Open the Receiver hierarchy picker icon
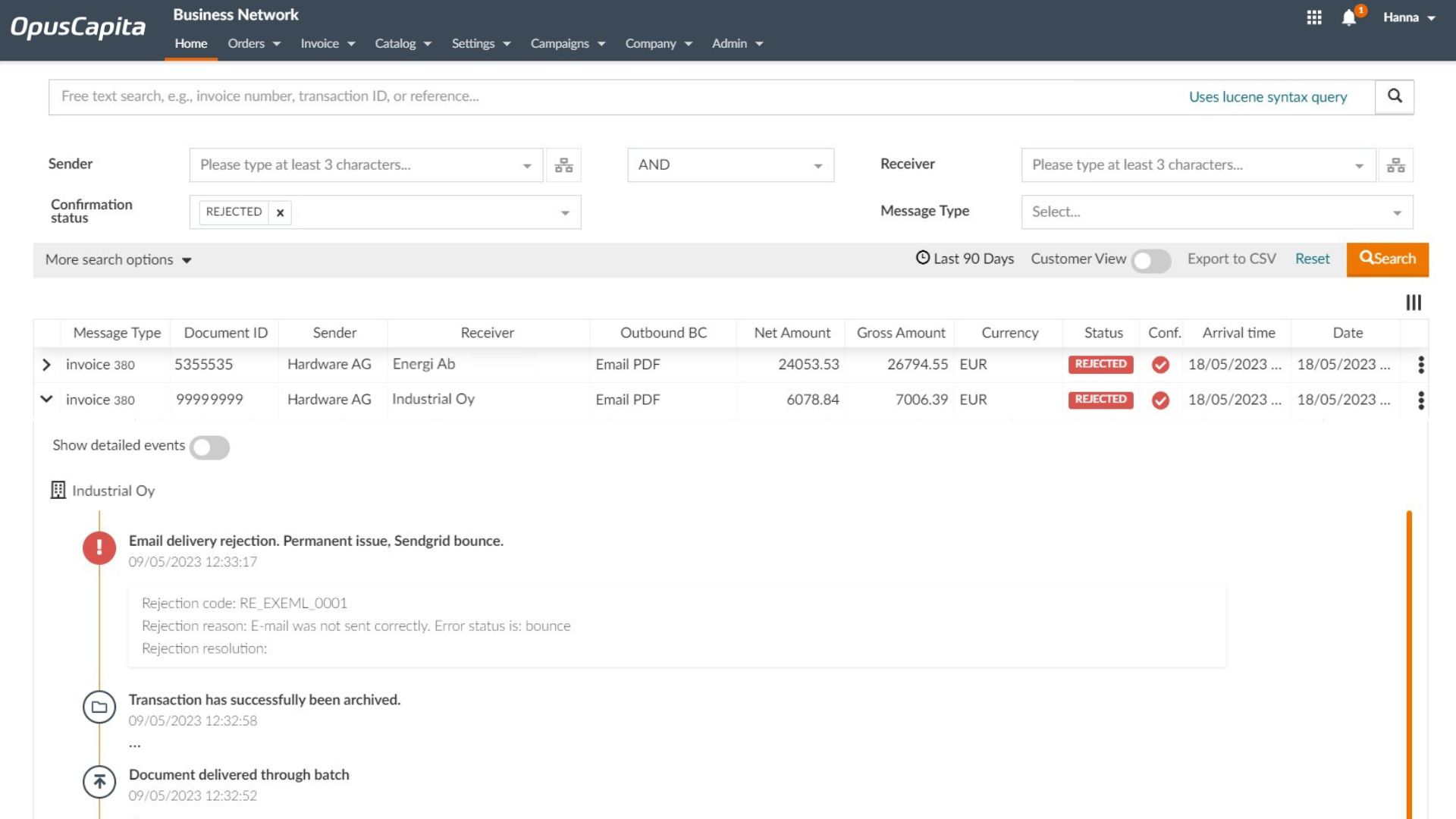Image resolution: width=1456 pixels, height=819 pixels. coord(1395,165)
